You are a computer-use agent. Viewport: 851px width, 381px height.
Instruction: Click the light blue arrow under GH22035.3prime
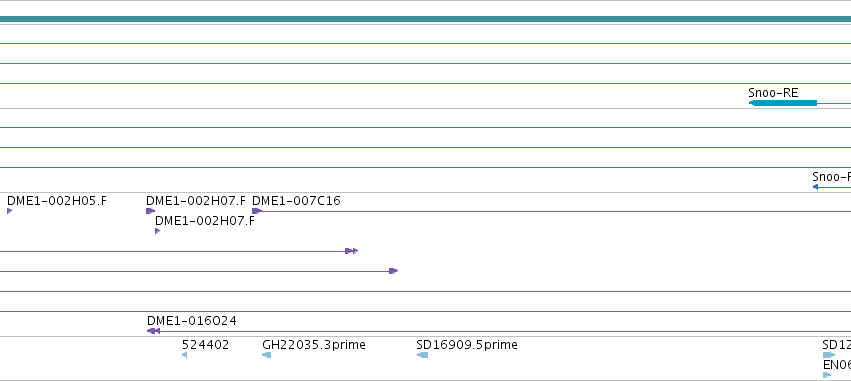click(x=266, y=355)
